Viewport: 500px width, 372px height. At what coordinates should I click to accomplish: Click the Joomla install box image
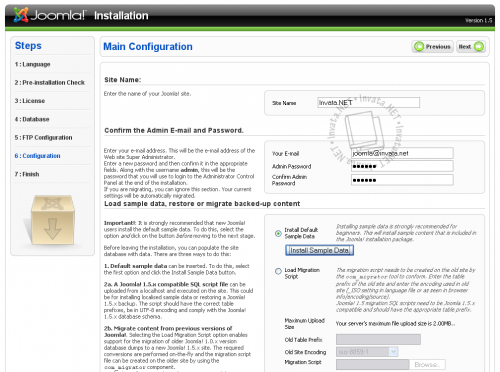[x=52, y=220]
